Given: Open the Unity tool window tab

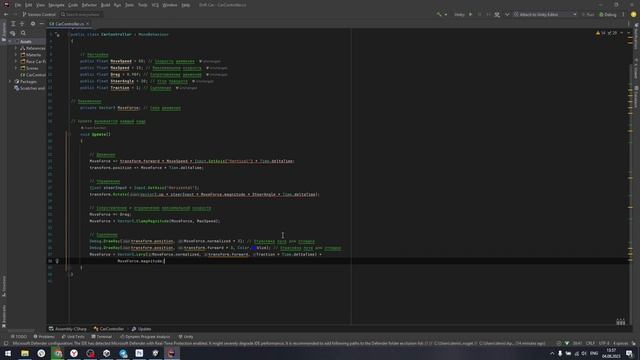Looking at the screenshot, I should (x=186, y=337).
